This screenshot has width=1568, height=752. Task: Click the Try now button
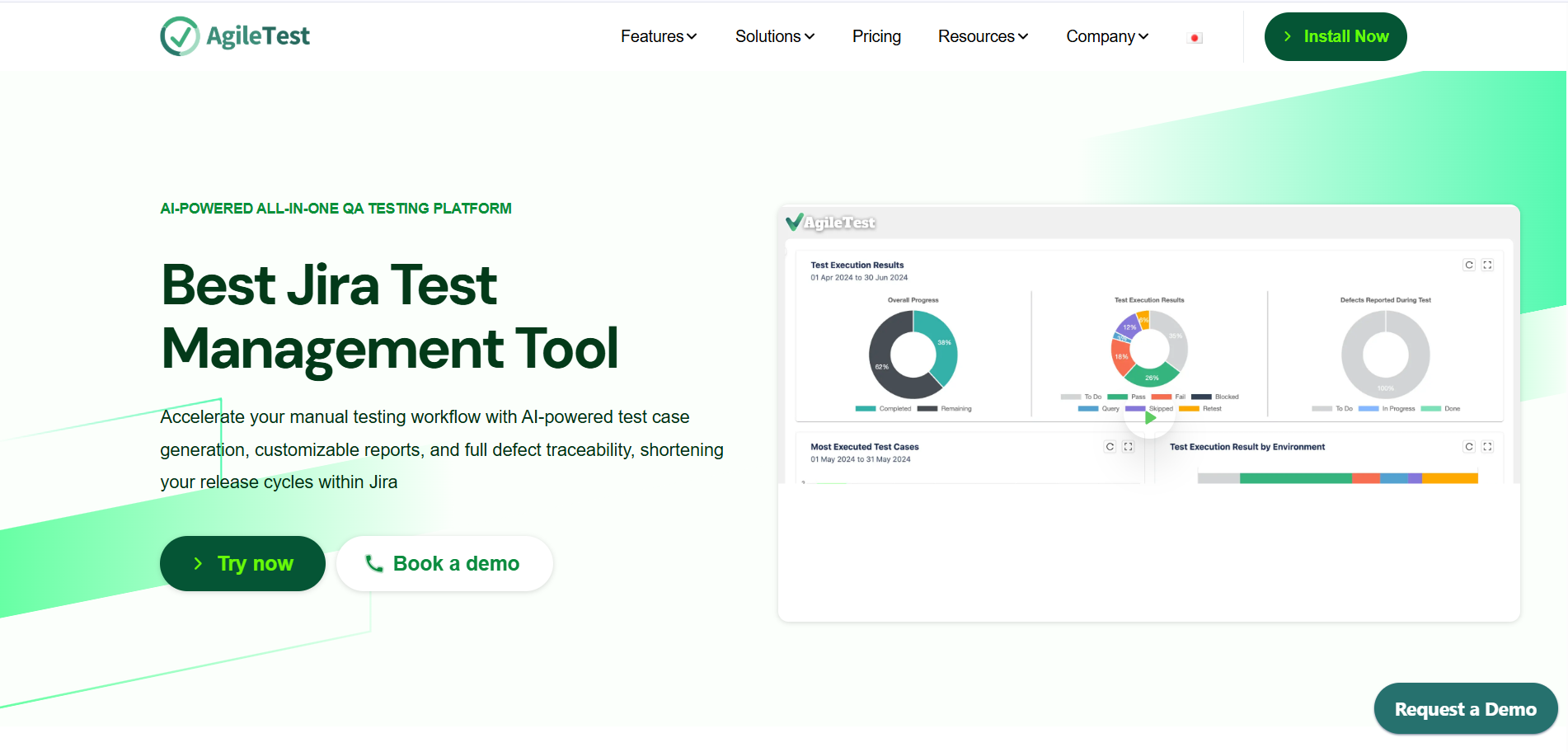pyautogui.click(x=242, y=563)
